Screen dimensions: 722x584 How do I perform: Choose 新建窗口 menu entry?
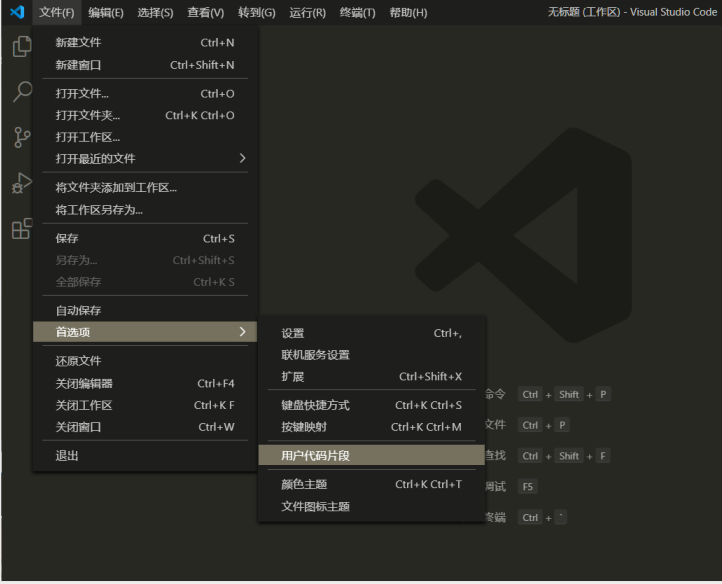(x=145, y=65)
